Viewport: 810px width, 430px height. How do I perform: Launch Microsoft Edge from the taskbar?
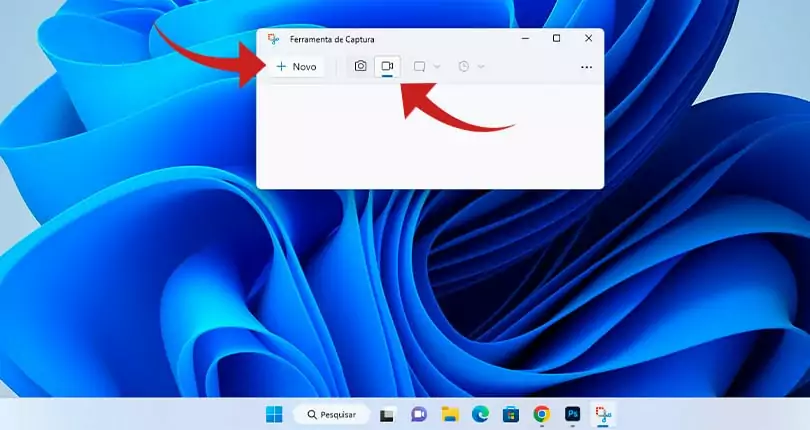coord(480,414)
